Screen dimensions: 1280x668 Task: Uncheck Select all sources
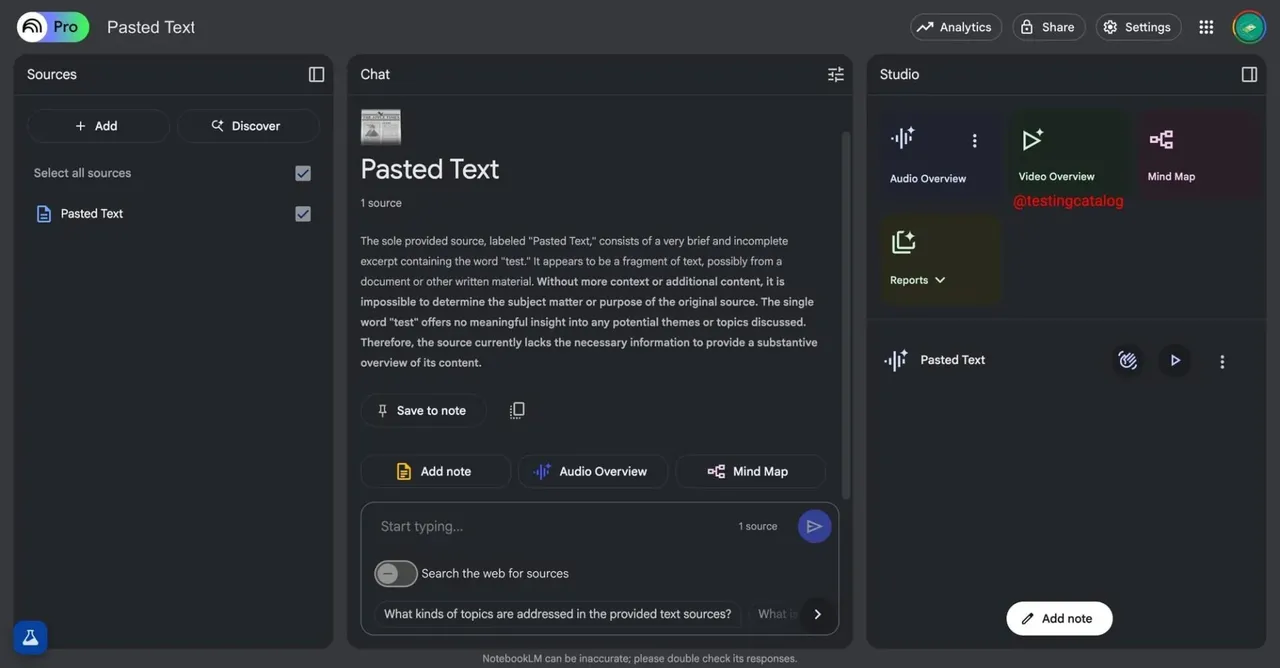click(302, 172)
